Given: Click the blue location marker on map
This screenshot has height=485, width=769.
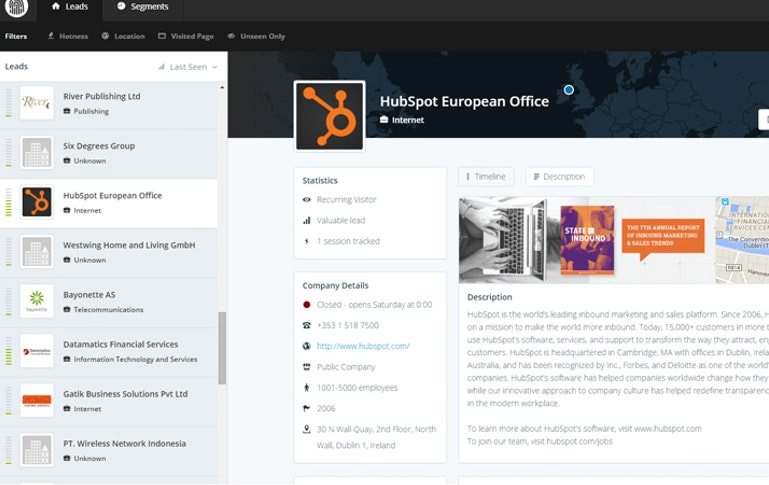Looking at the screenshot, I should tap(569, 90).
